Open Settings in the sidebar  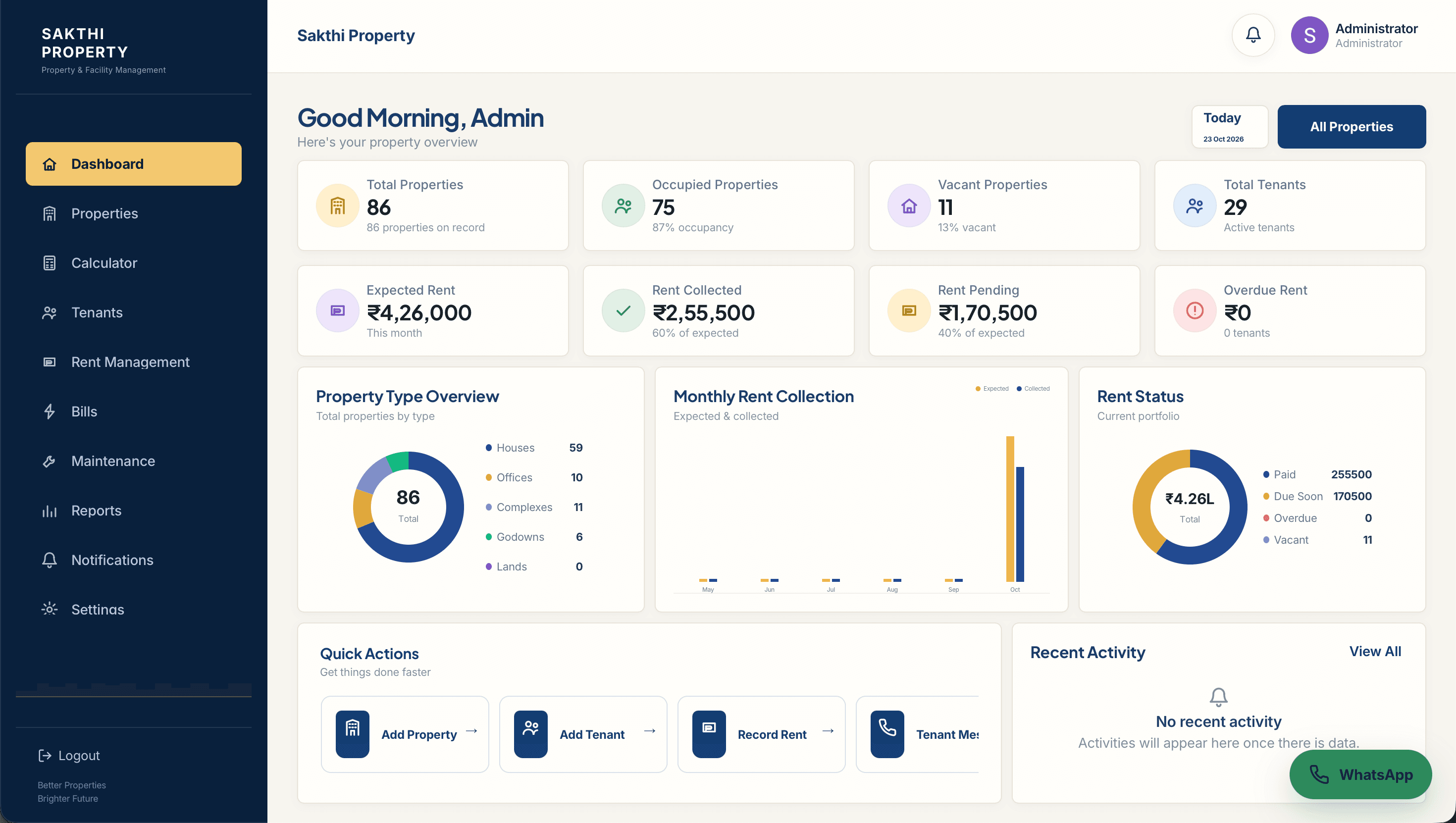(133, 610)
